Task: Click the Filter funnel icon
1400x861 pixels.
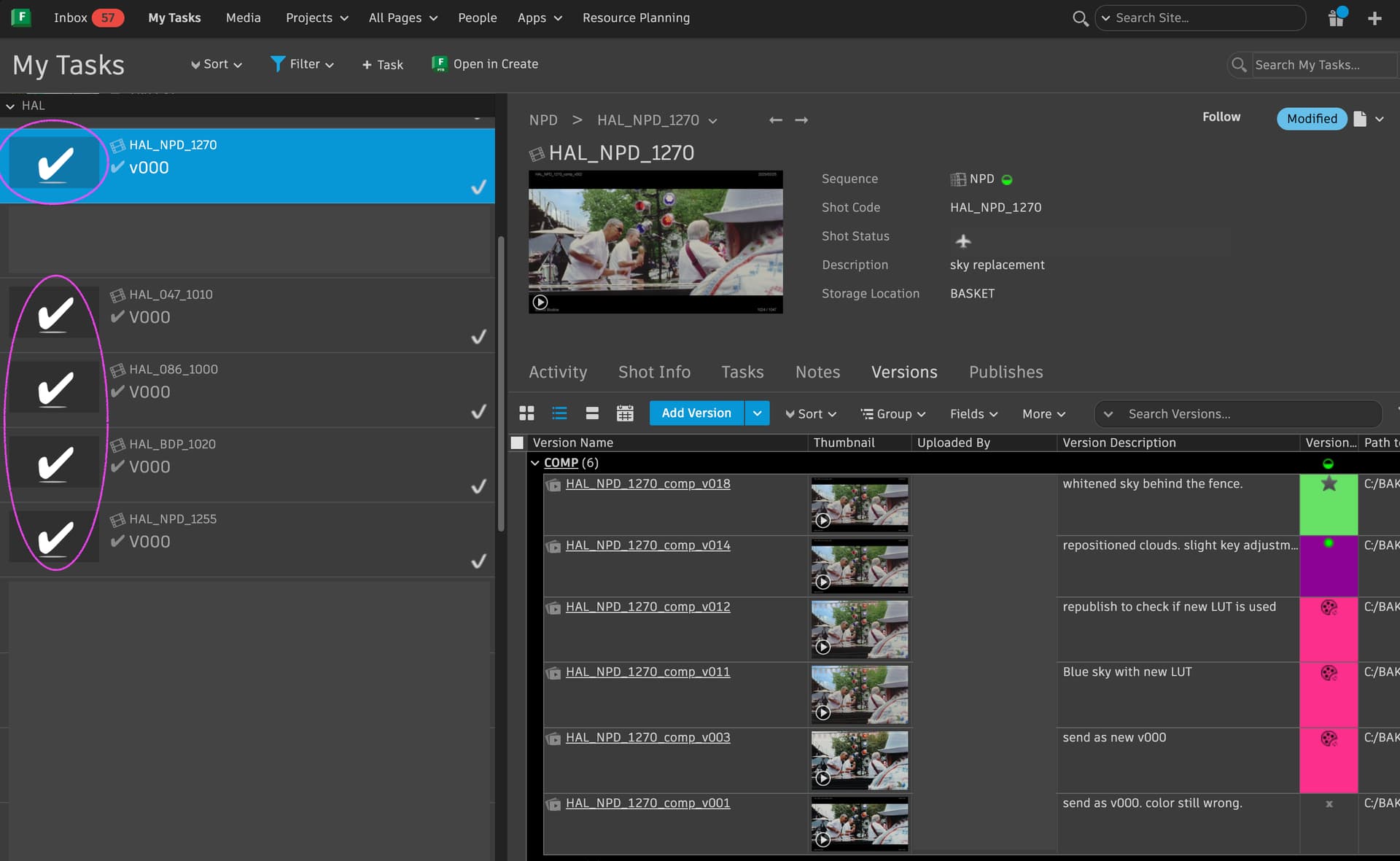Action: [x=277, y=64]
